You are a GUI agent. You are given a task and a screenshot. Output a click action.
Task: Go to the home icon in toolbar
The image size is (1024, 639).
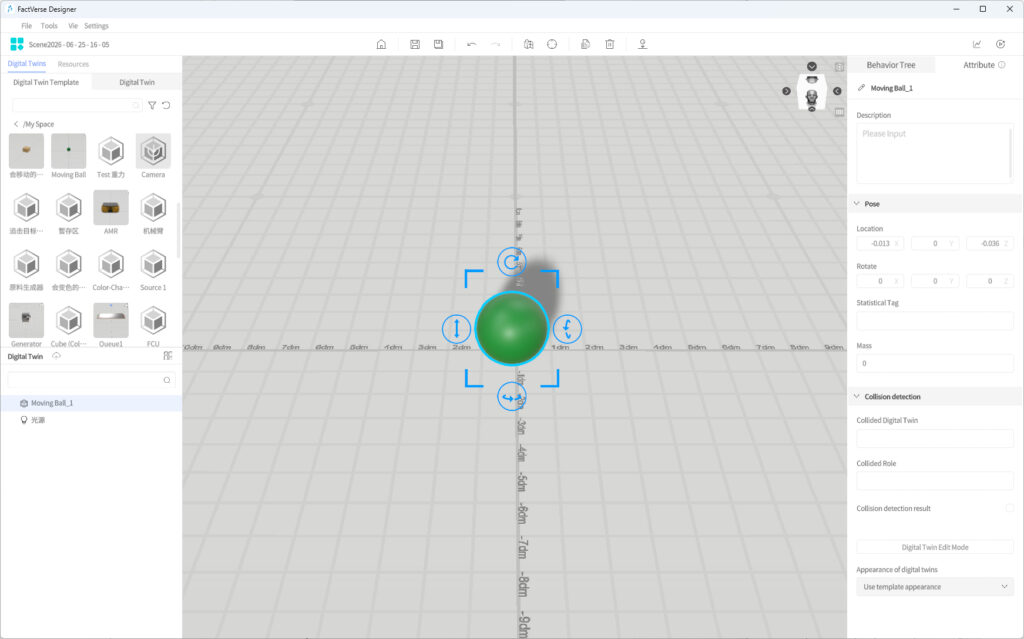pos(381,44)
